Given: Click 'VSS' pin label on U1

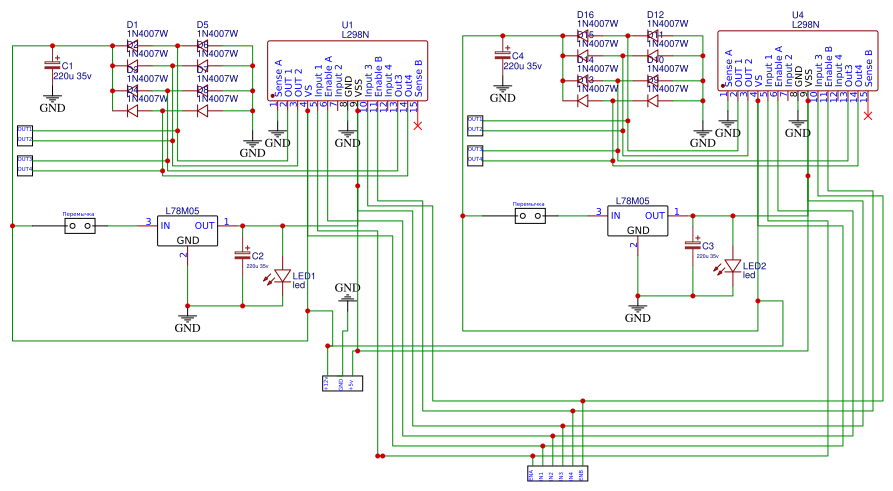Looking at the screenshot, I should click(x=358, y=88).
